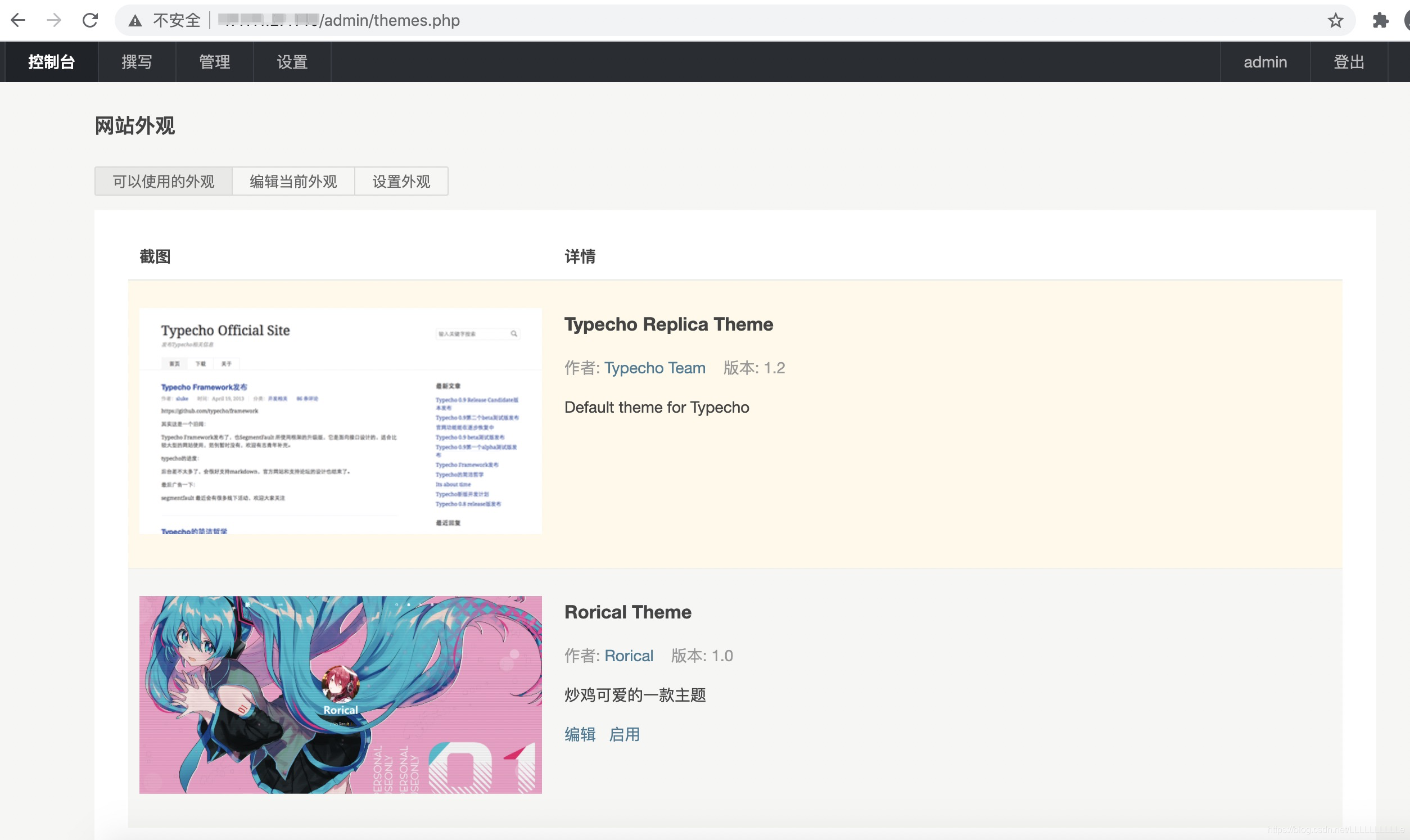Edit the Rorical Theme via 编辑
The height and width of the screenshot is (840, 1410).
point(580,734)
